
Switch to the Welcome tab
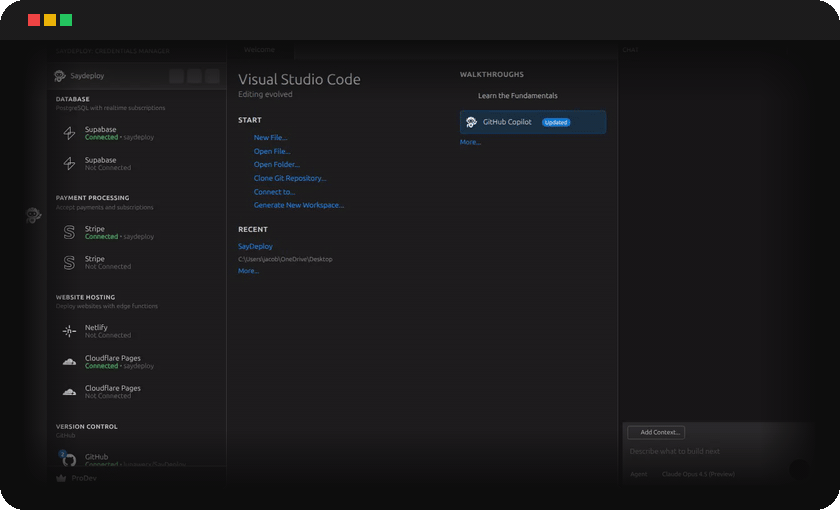(259, 50)
